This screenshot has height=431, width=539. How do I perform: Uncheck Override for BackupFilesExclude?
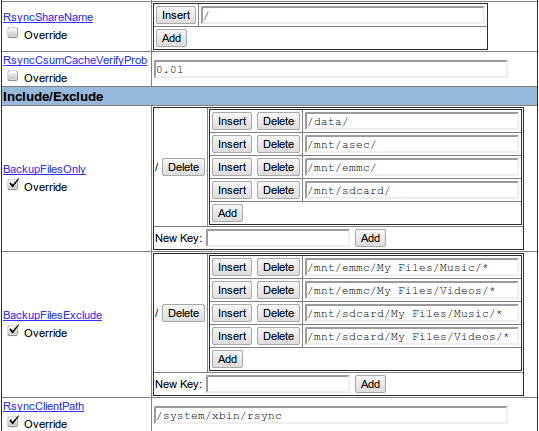click(13, 331)
